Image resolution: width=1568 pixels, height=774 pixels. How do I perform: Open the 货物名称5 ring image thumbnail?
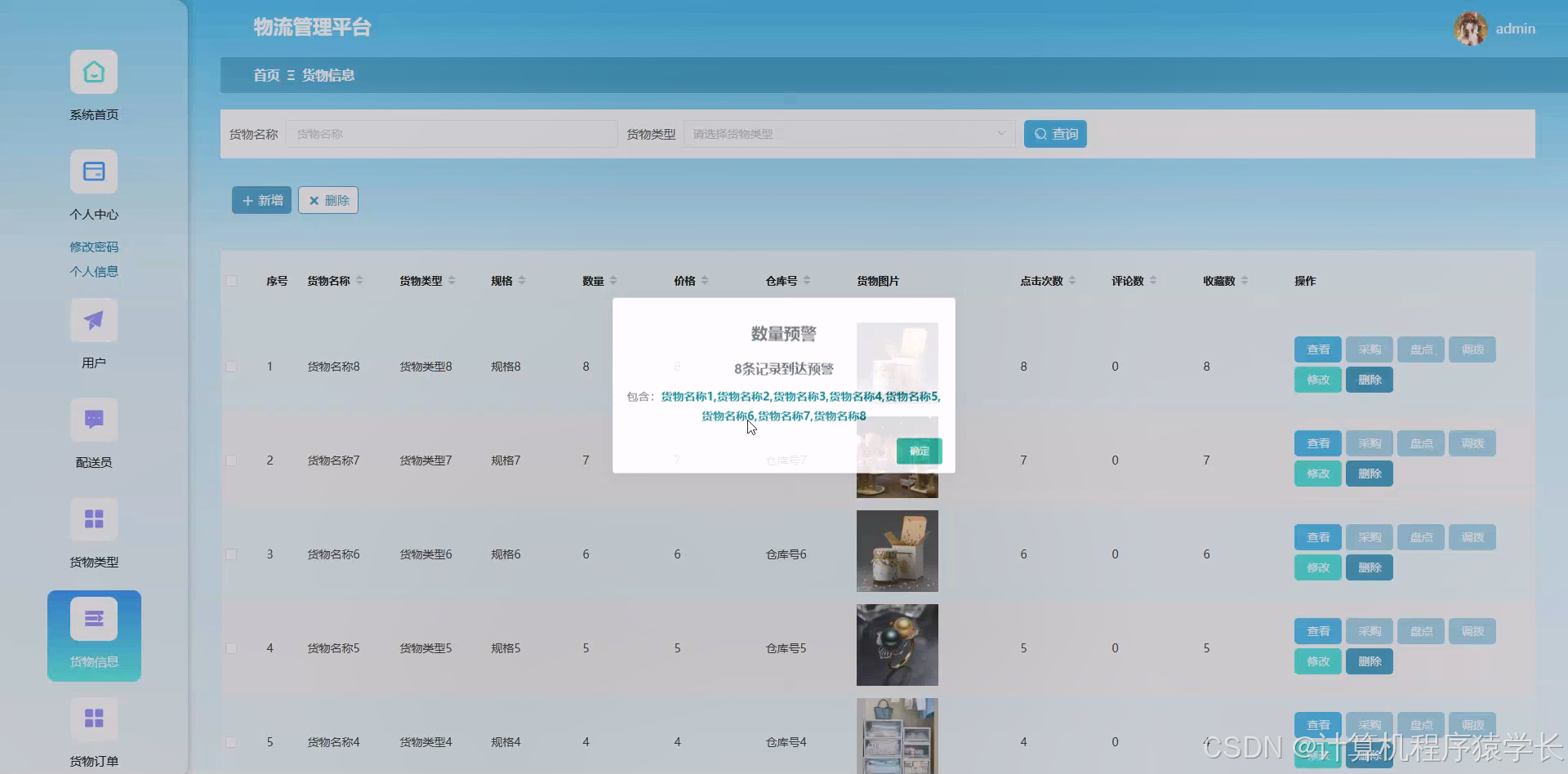pos(898,645)
